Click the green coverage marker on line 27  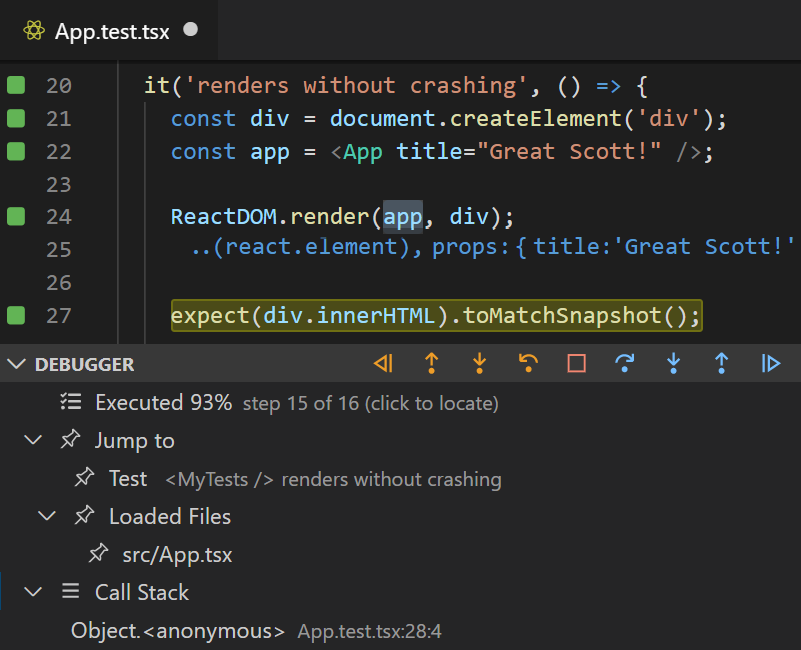point(16,315)
